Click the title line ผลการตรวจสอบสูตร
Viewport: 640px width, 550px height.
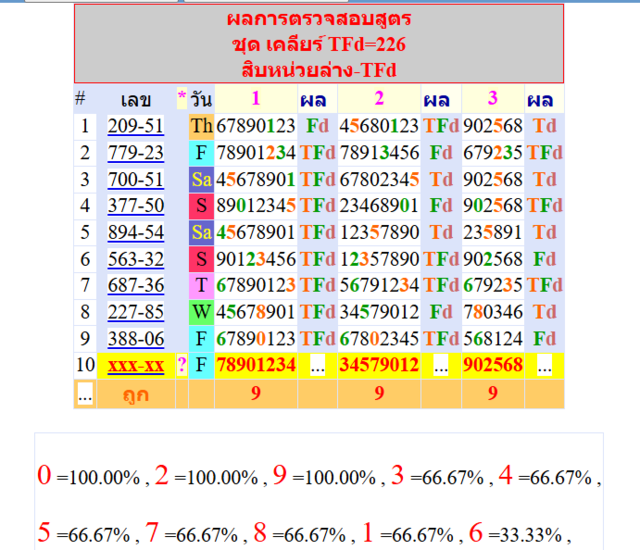point(319,19)
